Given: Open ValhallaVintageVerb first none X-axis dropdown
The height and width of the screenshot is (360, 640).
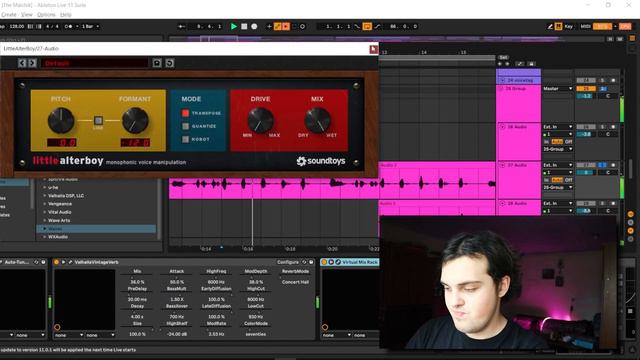Looking at the screenshot, I should (68, 335).
